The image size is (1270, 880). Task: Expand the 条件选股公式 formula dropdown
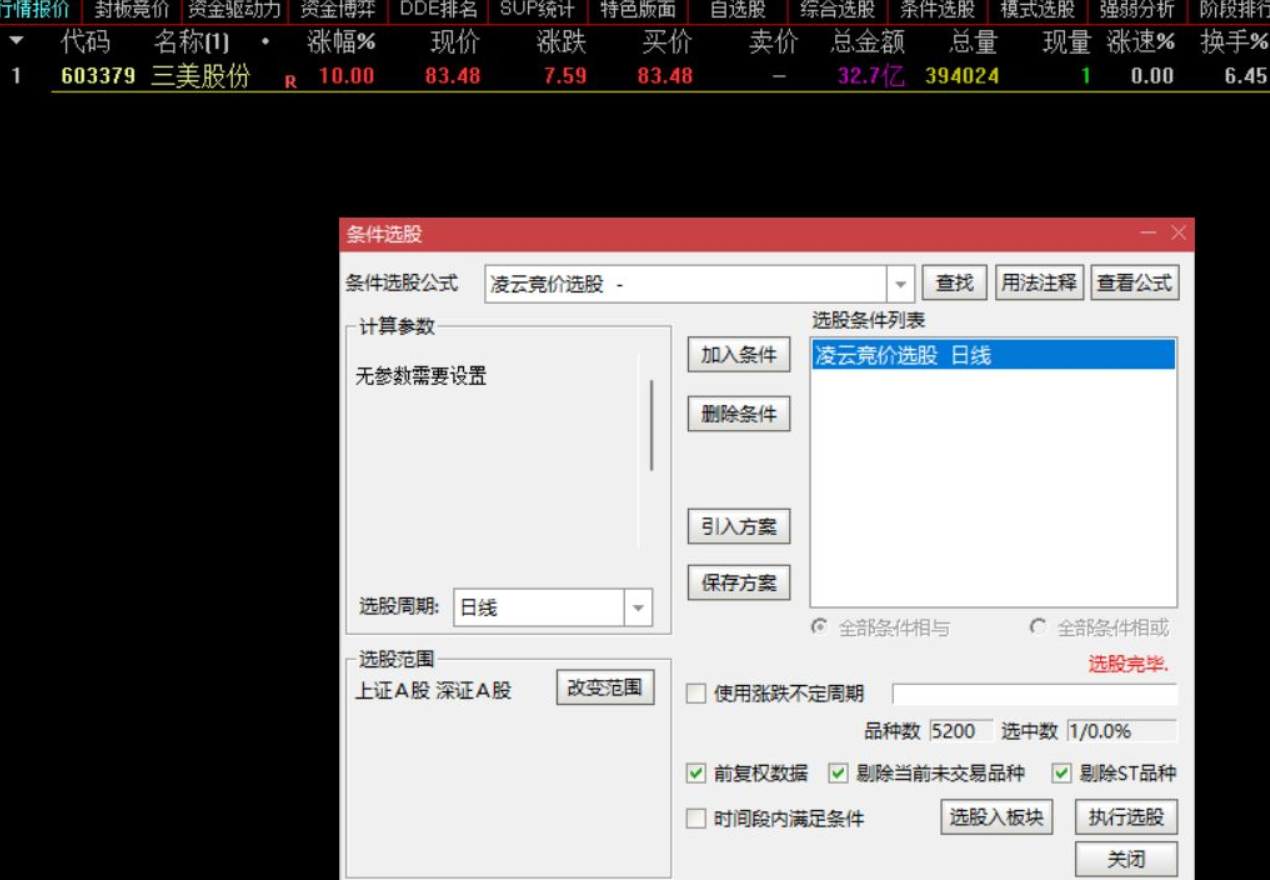(x=901, y=284)
